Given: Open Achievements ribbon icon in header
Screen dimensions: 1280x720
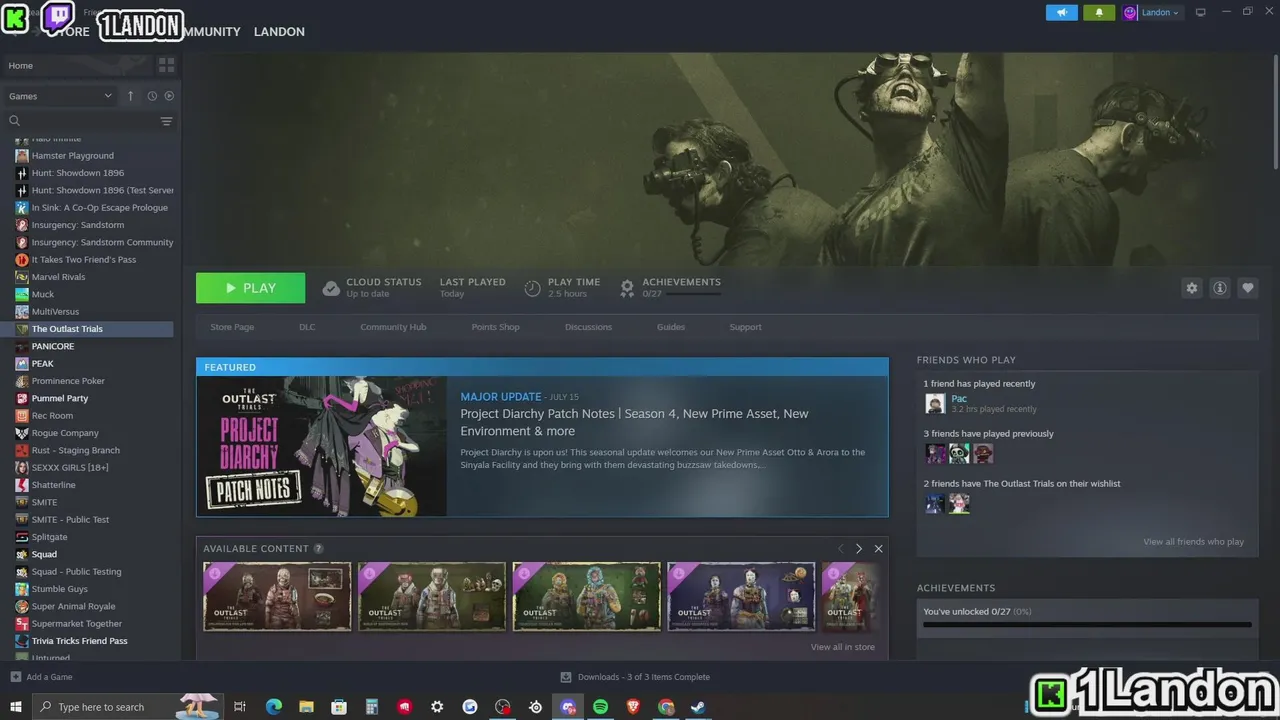Looking at the screenshot, I should tap(627, 288).
